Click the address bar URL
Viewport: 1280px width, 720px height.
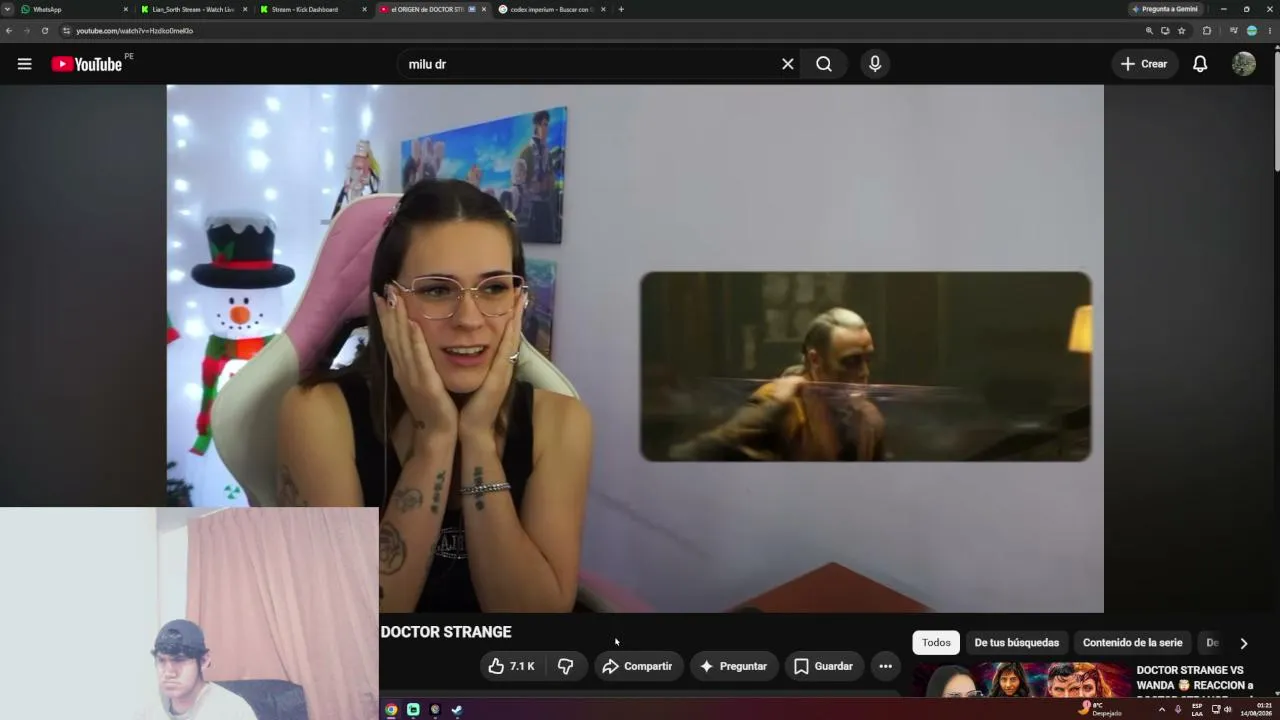point(135,31)
